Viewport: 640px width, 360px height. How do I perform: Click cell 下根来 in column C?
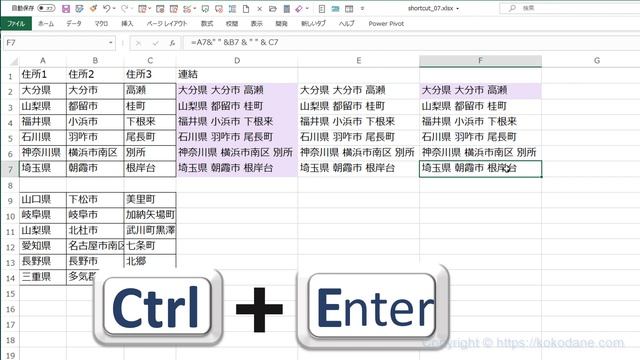coord(150,122)
